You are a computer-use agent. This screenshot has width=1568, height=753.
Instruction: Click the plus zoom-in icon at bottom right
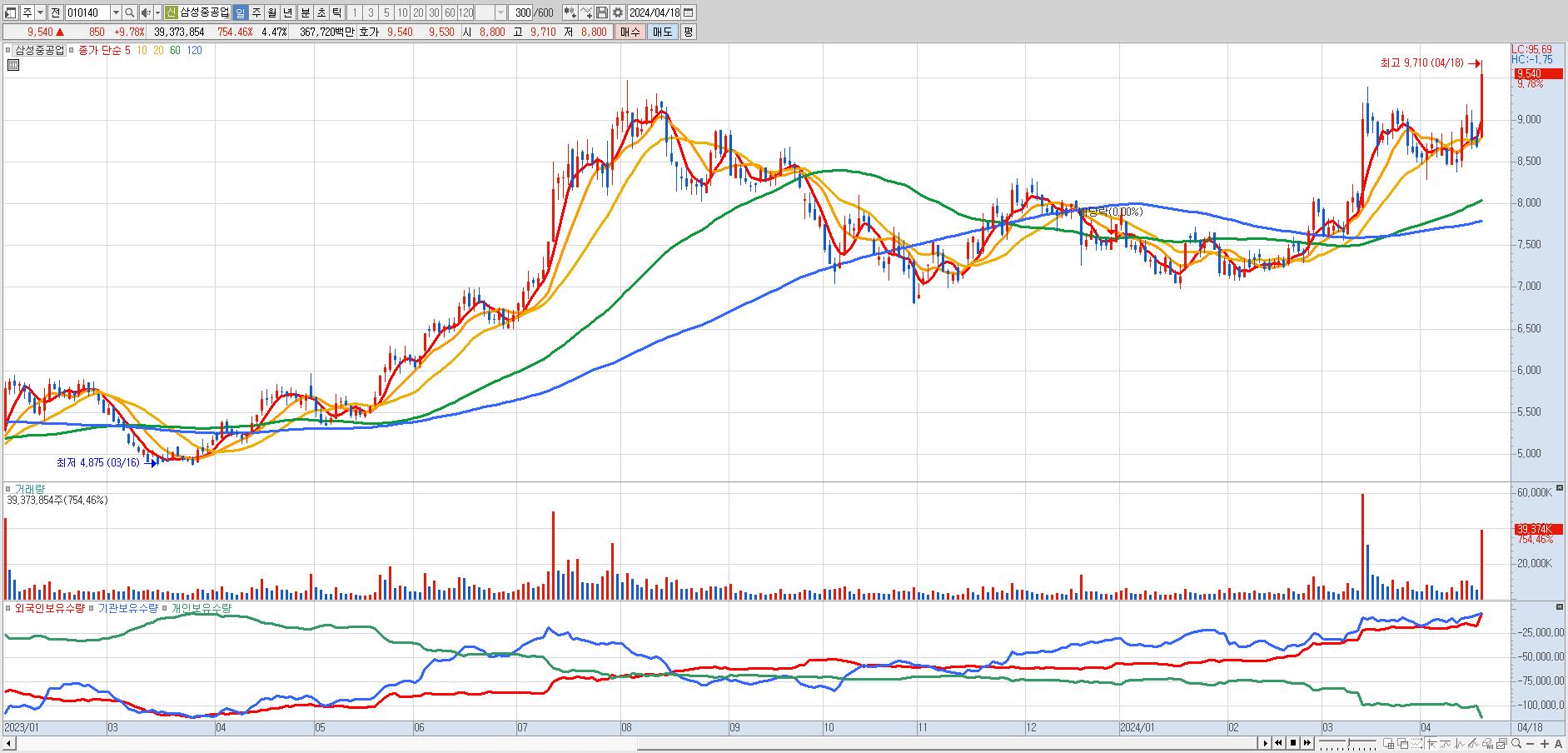coord(1545,744)
